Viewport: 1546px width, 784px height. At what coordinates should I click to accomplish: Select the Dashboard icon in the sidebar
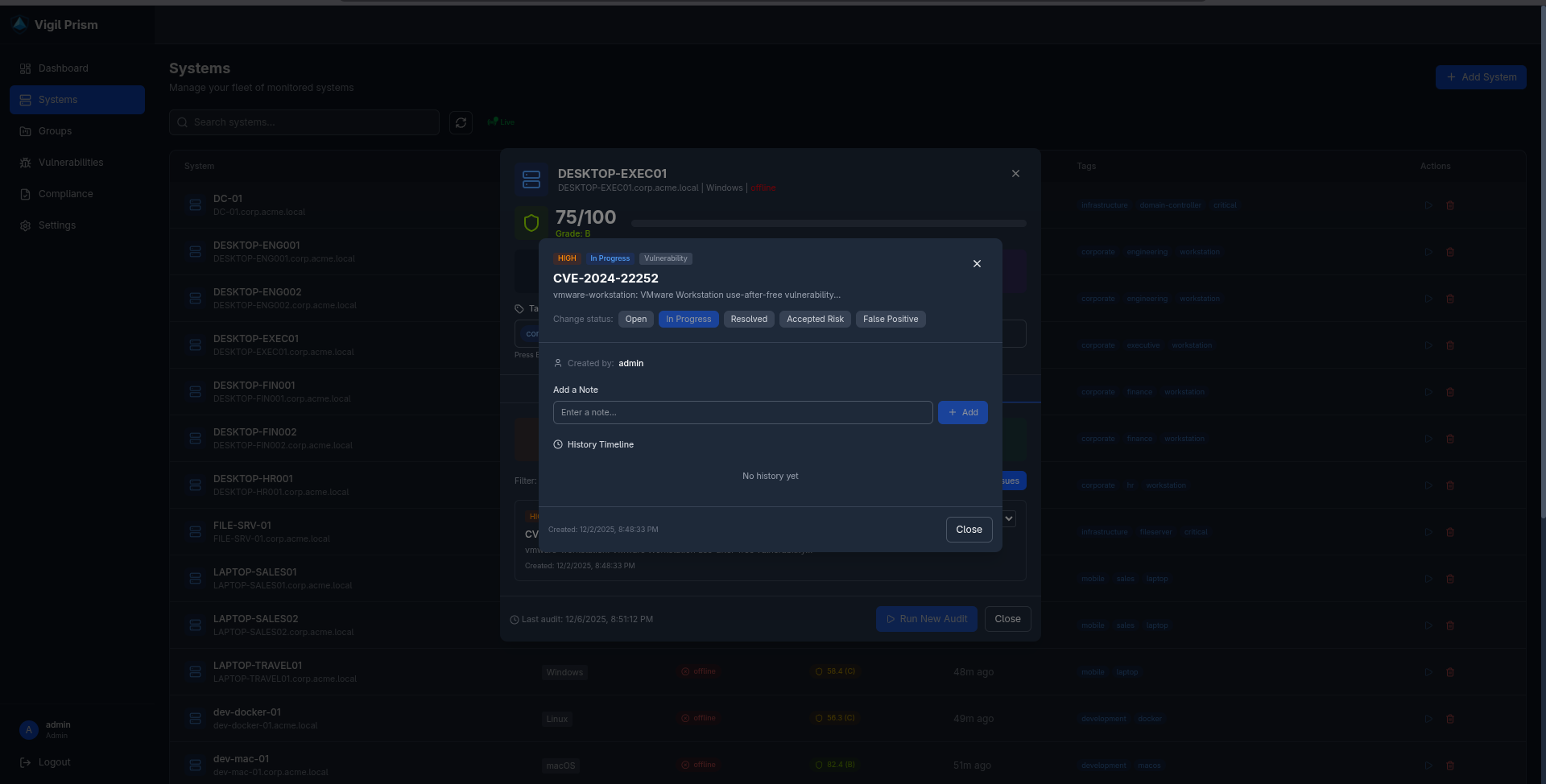pyautogui.click(x=25, y=68)
